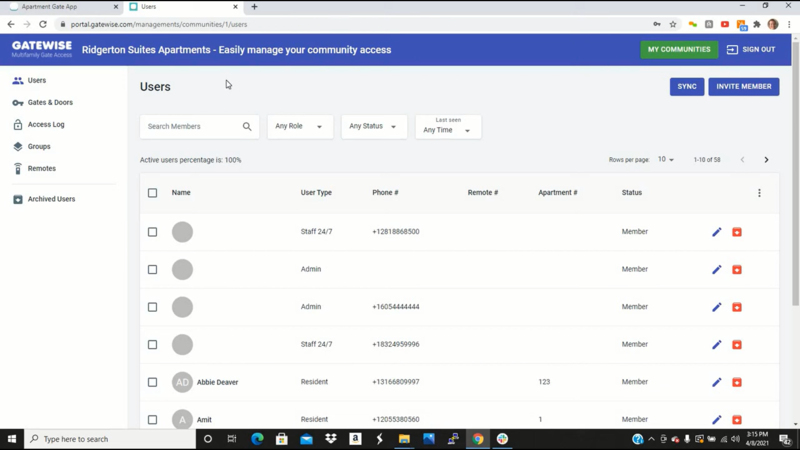800x450 pixels.
Task: Click the Status column header
Action: click(632, 193)
